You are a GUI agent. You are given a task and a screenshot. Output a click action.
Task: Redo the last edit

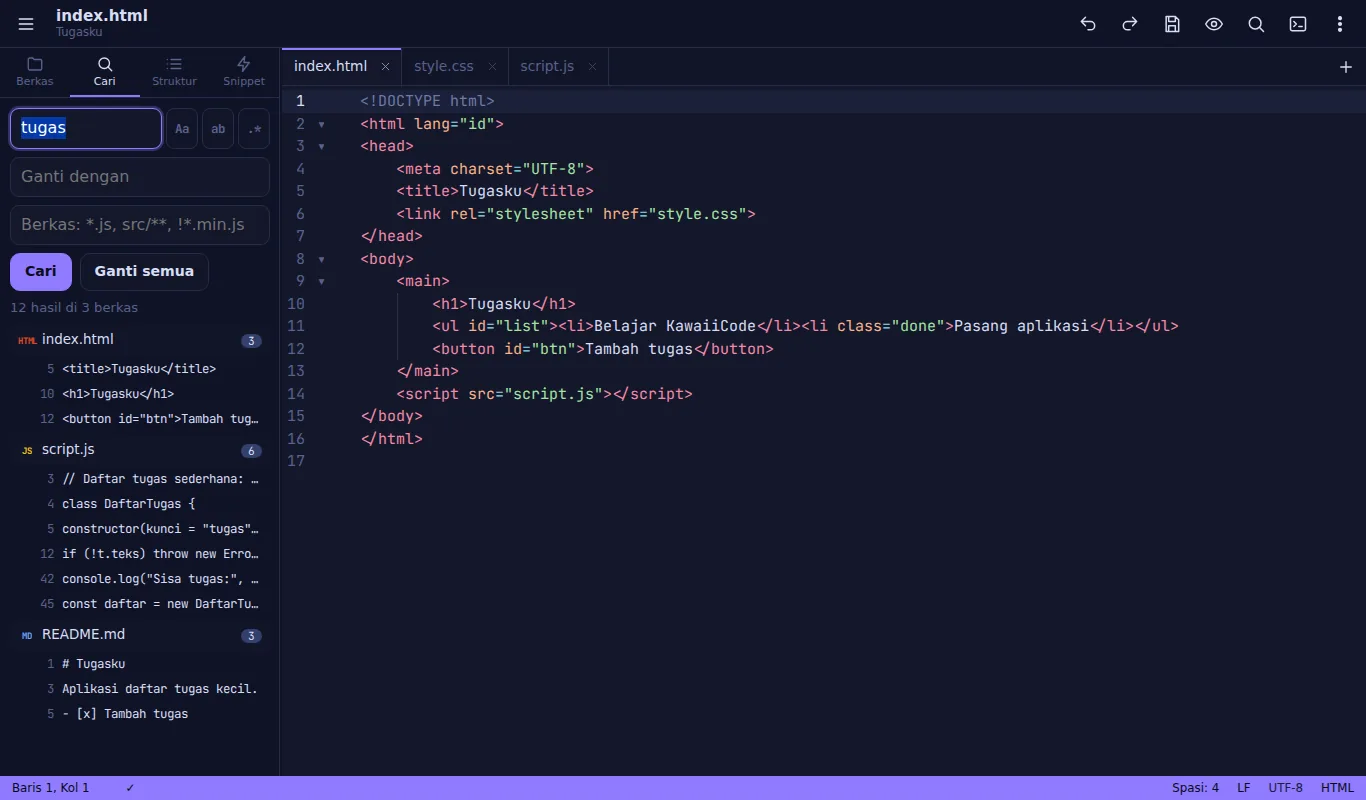pos(1130,24)
